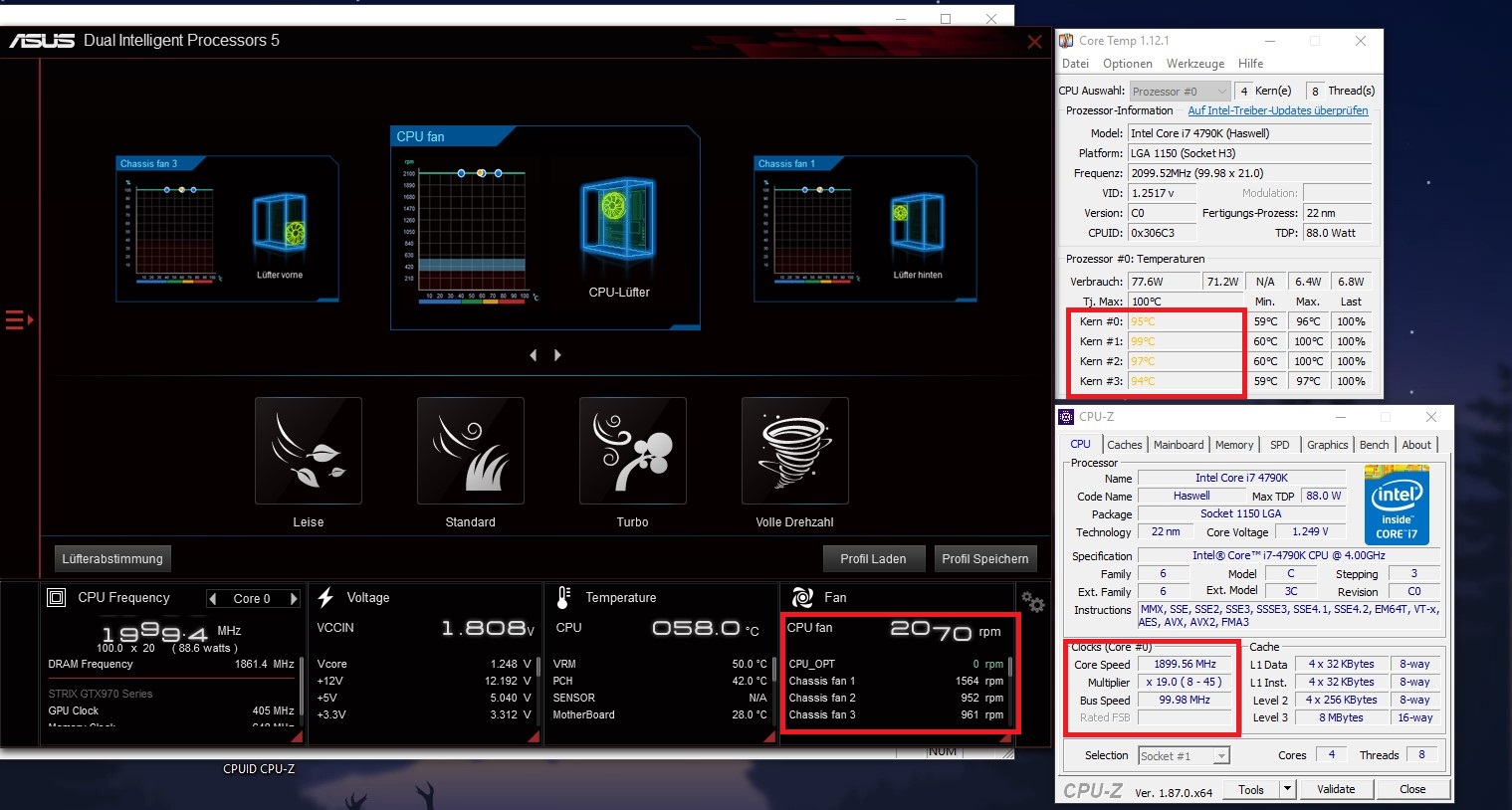Click the Core Temp title bar icon

tap(1066, 41)
